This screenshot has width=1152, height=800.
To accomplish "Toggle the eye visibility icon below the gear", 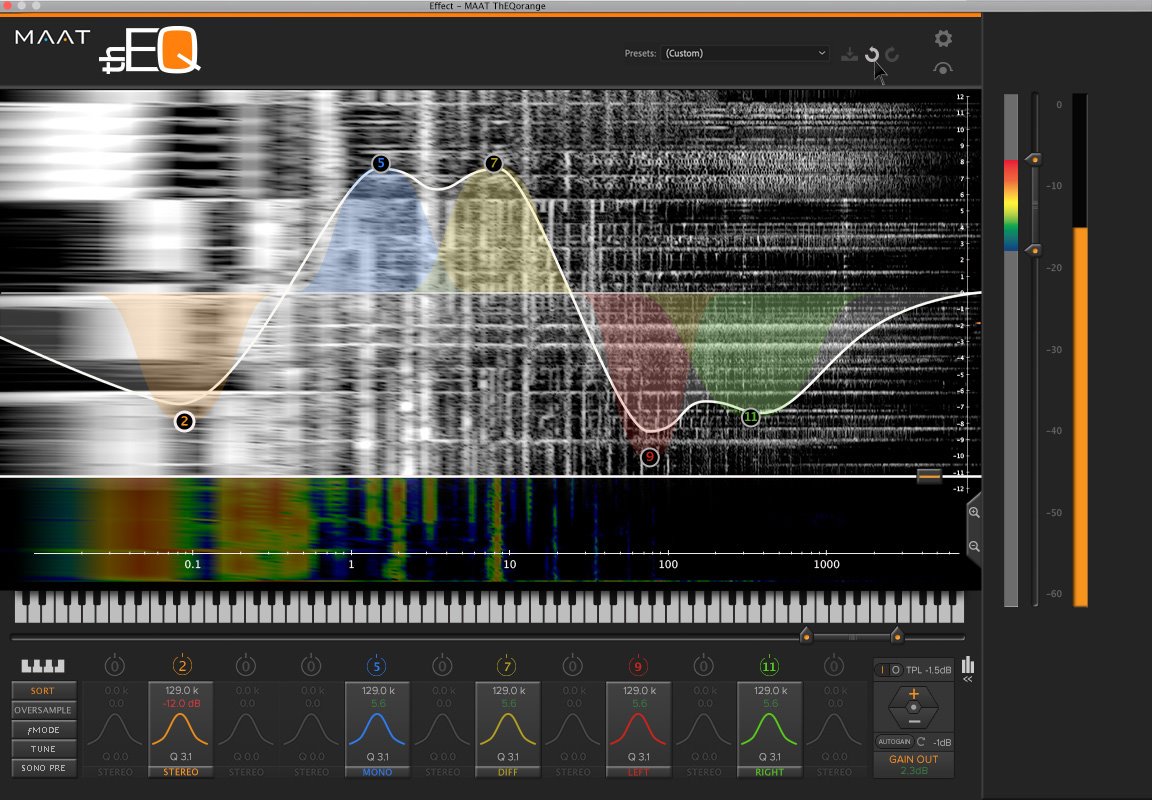I will coord(943,68).
